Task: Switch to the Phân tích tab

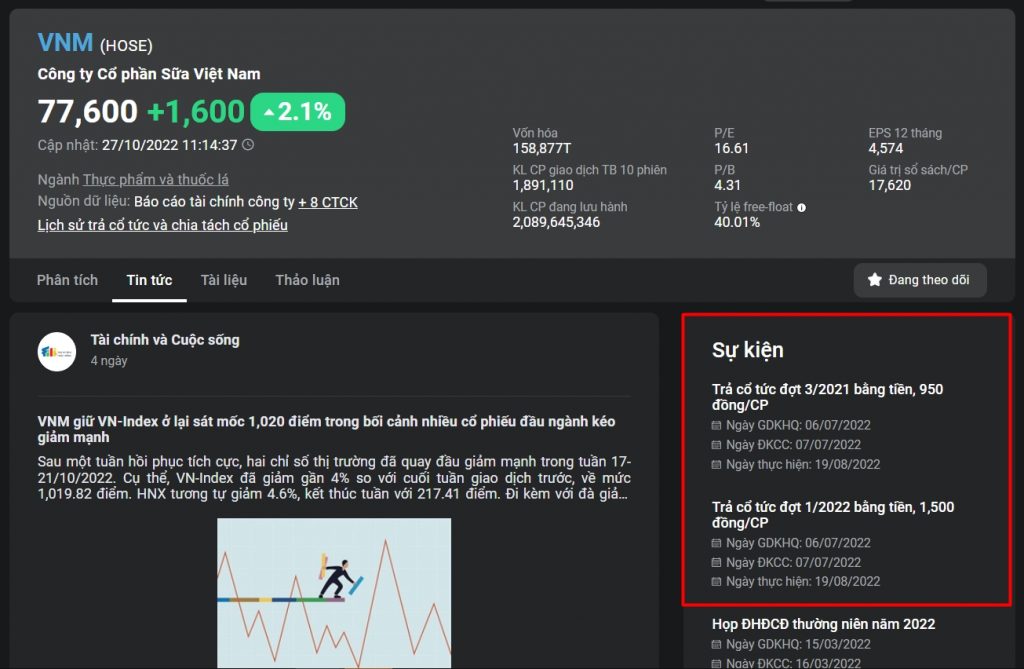Action: (x=67, y=280)
